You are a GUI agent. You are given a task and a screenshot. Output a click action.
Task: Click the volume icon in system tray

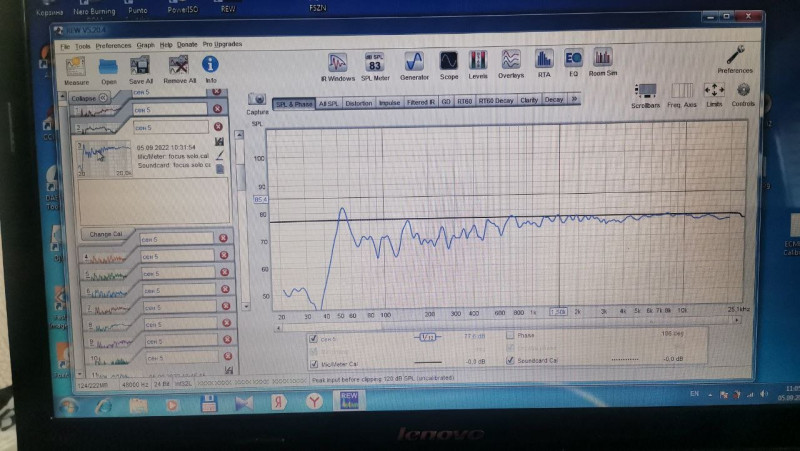[764, 393]
